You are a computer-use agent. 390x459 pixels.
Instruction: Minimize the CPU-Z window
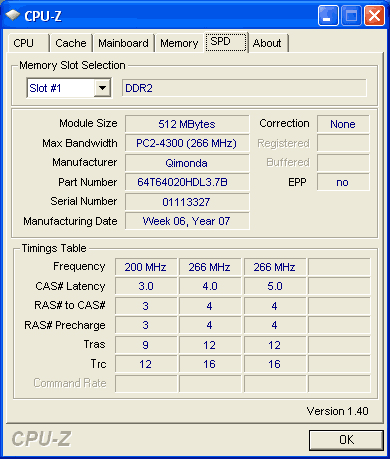point(328,15)
